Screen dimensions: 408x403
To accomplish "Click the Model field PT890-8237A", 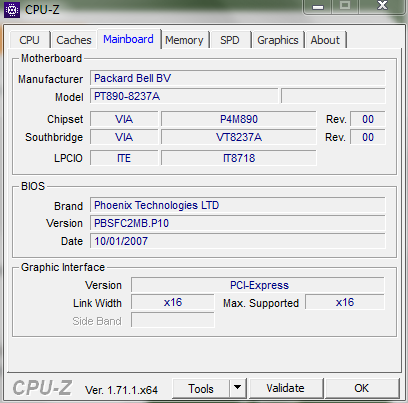I will coord(184,97).
